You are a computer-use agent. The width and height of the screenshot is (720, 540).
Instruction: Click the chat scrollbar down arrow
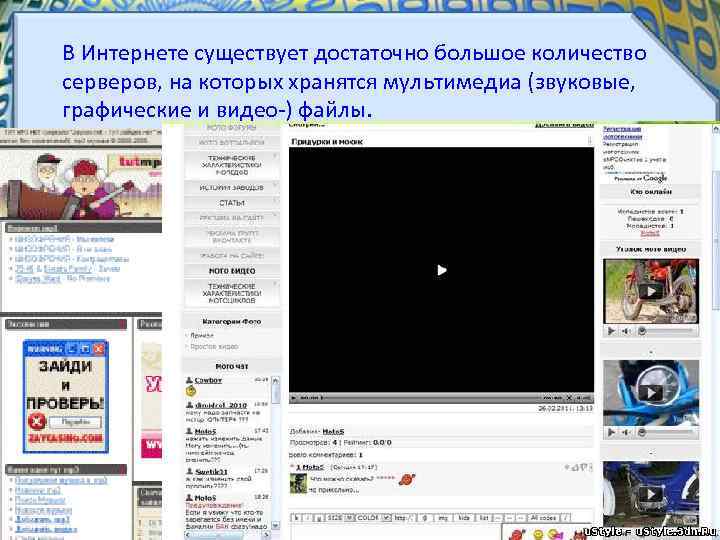[x=276, y=525]
